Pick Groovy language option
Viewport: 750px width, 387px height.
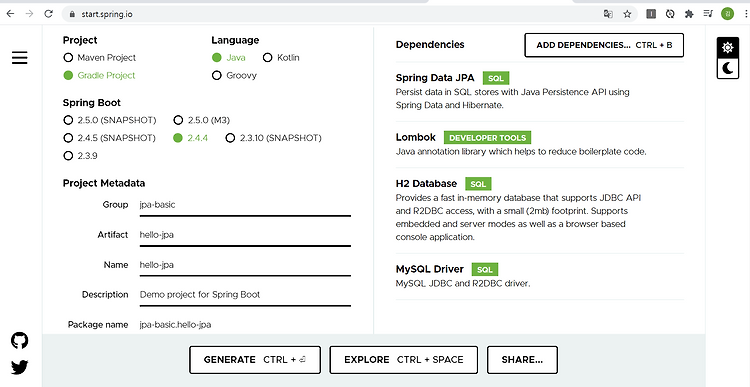[234, 76]
